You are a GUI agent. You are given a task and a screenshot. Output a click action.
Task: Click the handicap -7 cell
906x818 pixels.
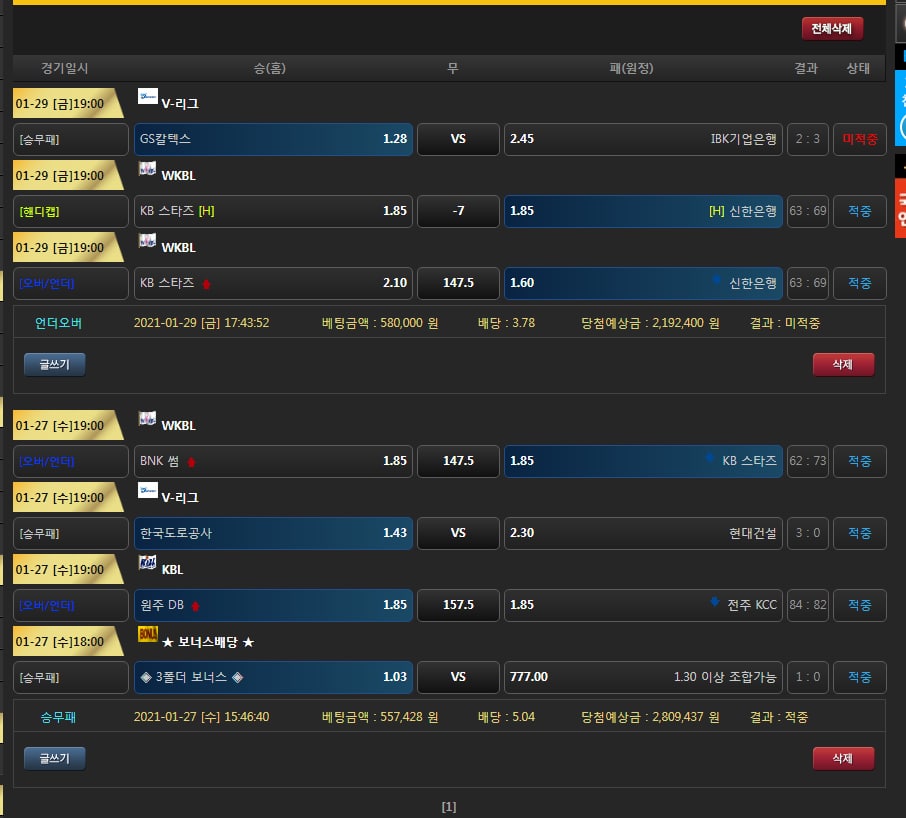pyautogui.click(x=457, y=211)
